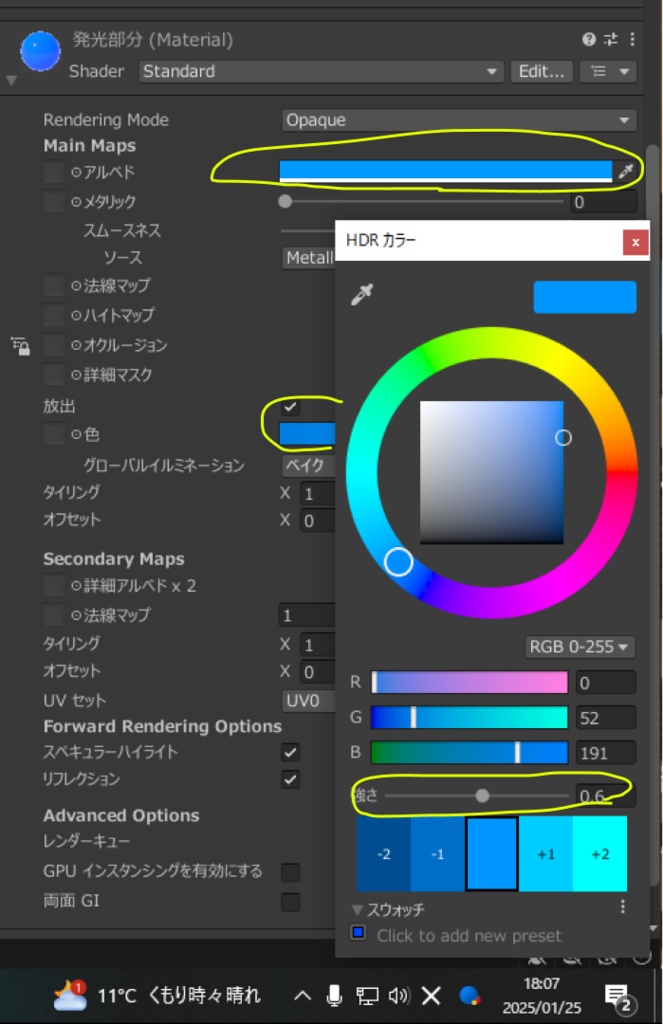Click the G value field showing 52
The width and height of the screenshot is (663, 1024).
(606, 718)
